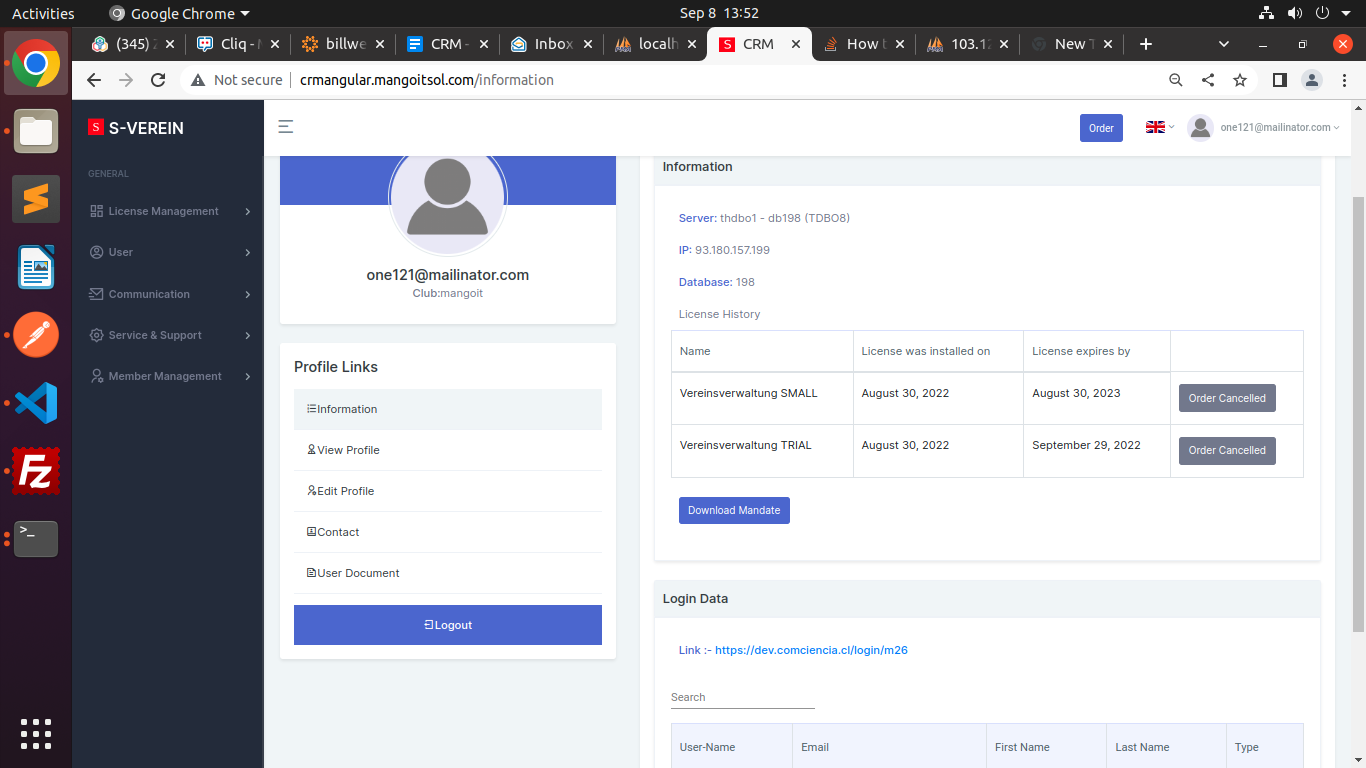The width and height of the screenshot is (1366, 768).
Task: Reload the page
Action: [x=158, y=80]
